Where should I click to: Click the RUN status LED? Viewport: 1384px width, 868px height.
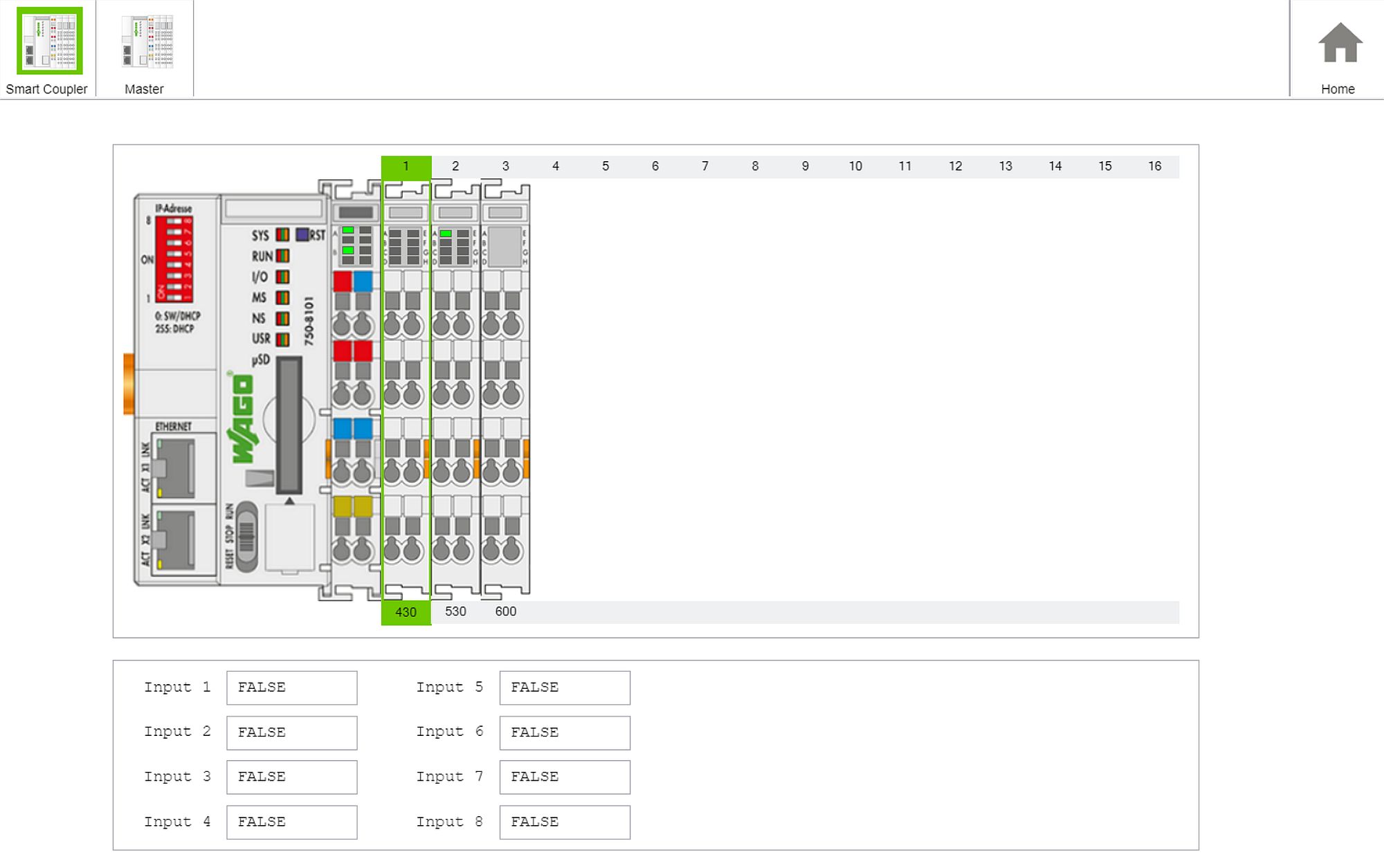point(282,256)
